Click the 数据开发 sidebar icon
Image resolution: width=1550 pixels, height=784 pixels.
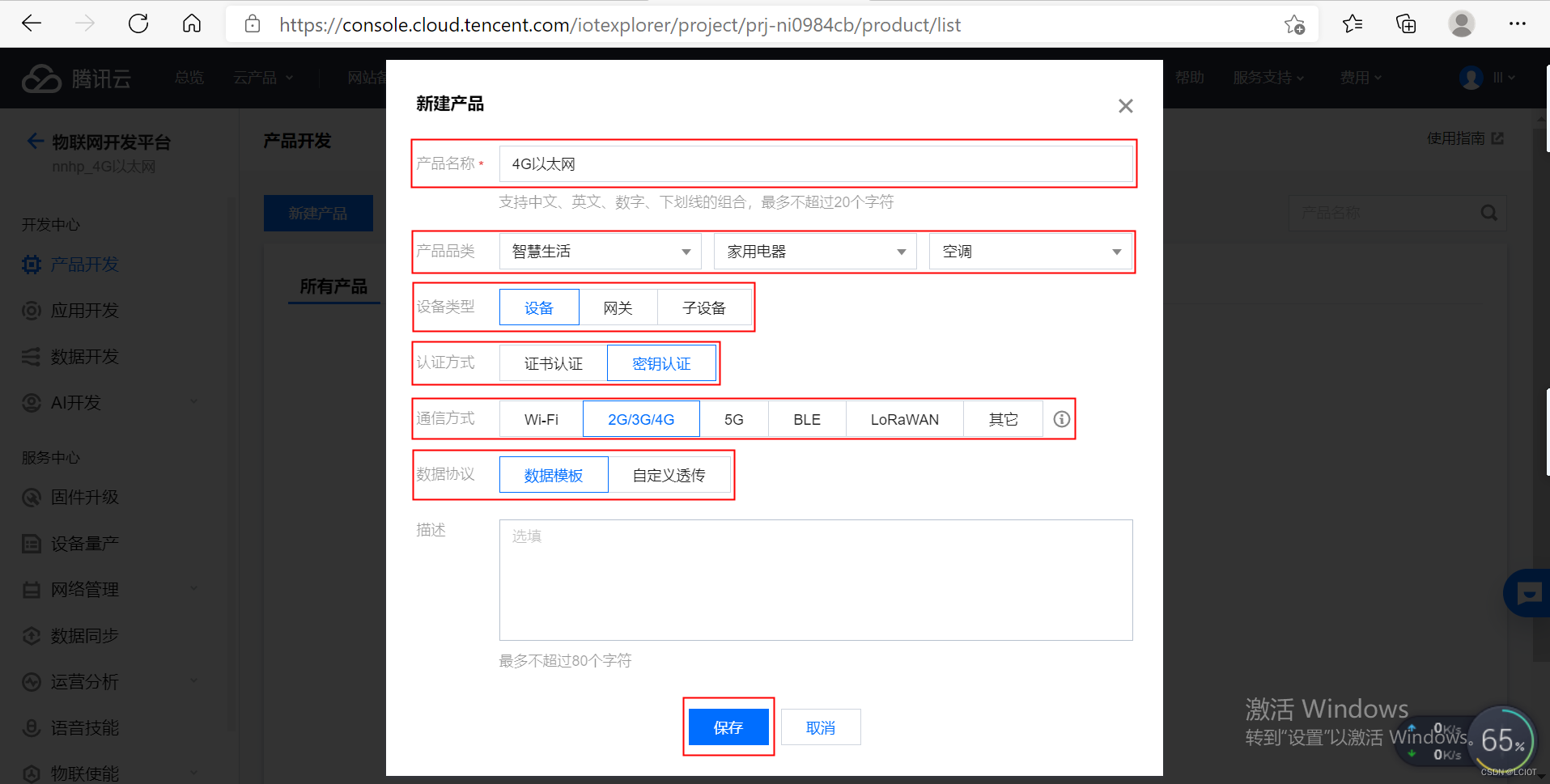click(x=32, y=357)
